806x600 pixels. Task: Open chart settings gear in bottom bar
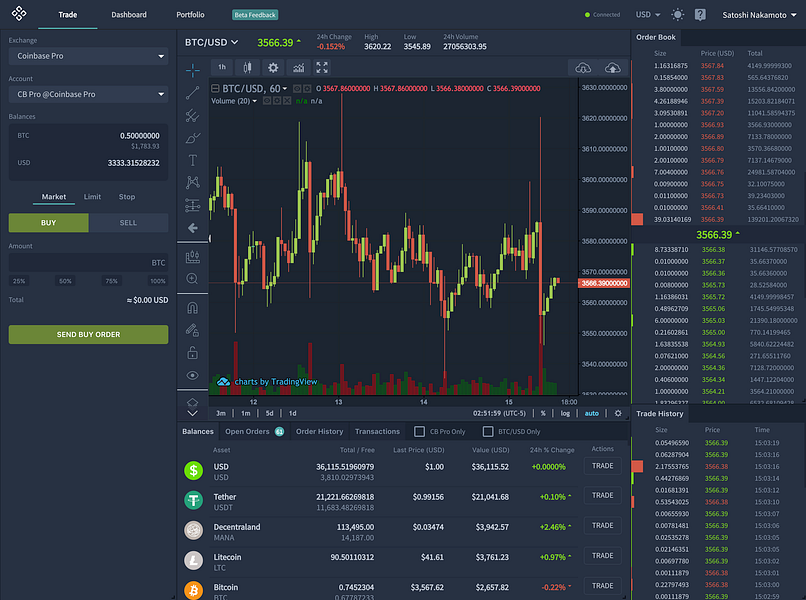[618, 413]
